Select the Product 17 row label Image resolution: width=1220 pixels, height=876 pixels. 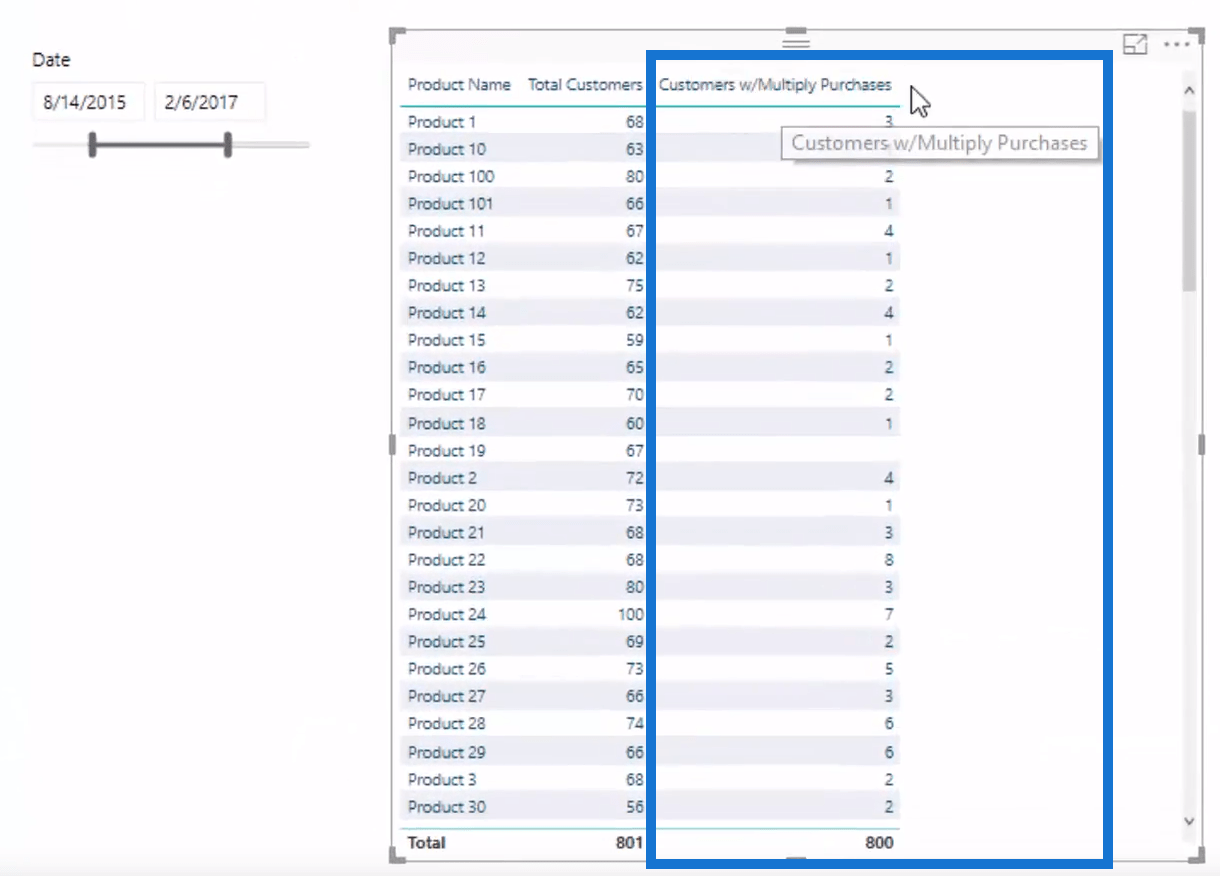(447, 395)
